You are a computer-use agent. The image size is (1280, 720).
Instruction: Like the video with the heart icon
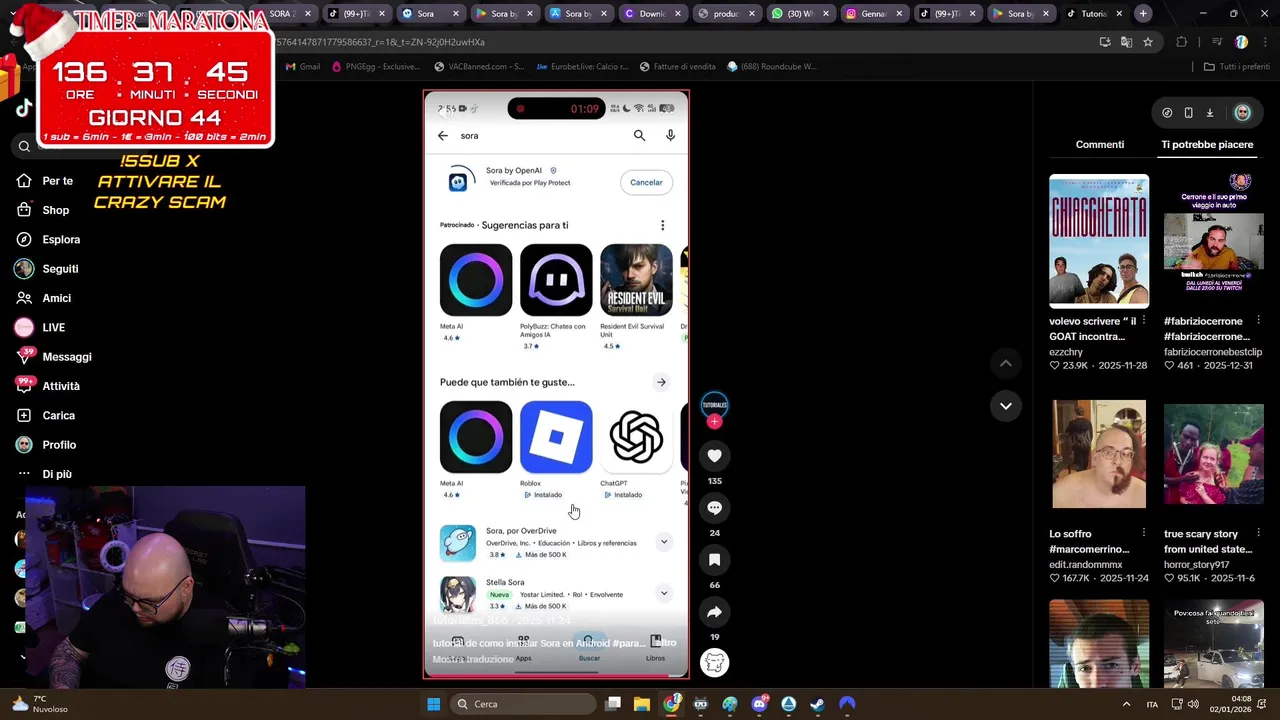coord(714,456)
